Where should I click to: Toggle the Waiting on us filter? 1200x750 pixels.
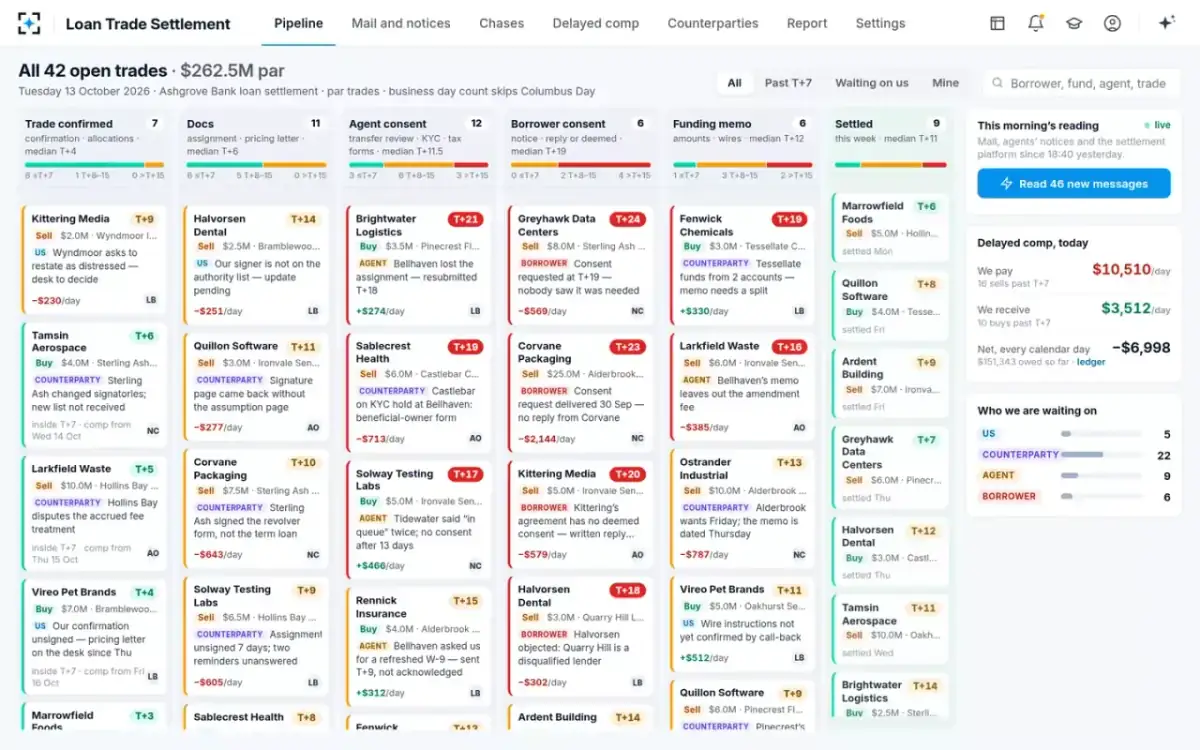pyautogui.click(x=872, y=83)
